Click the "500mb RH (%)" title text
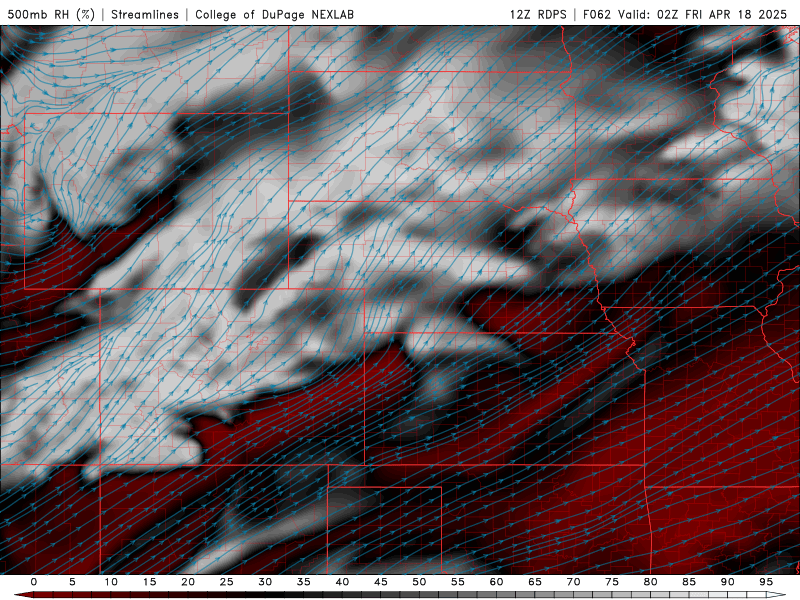Screen dimensions: 800x600 52,15
